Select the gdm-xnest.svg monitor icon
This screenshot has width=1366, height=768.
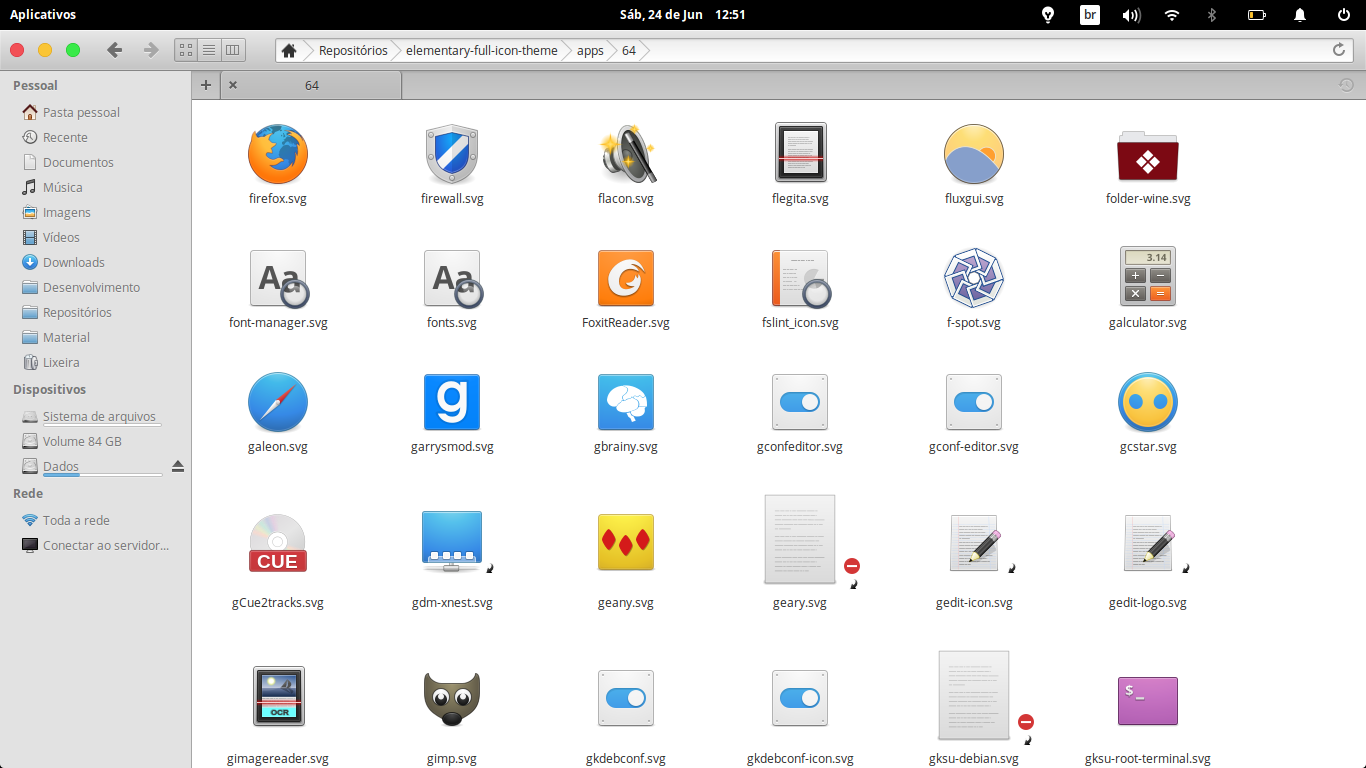(x=452, y=543)
